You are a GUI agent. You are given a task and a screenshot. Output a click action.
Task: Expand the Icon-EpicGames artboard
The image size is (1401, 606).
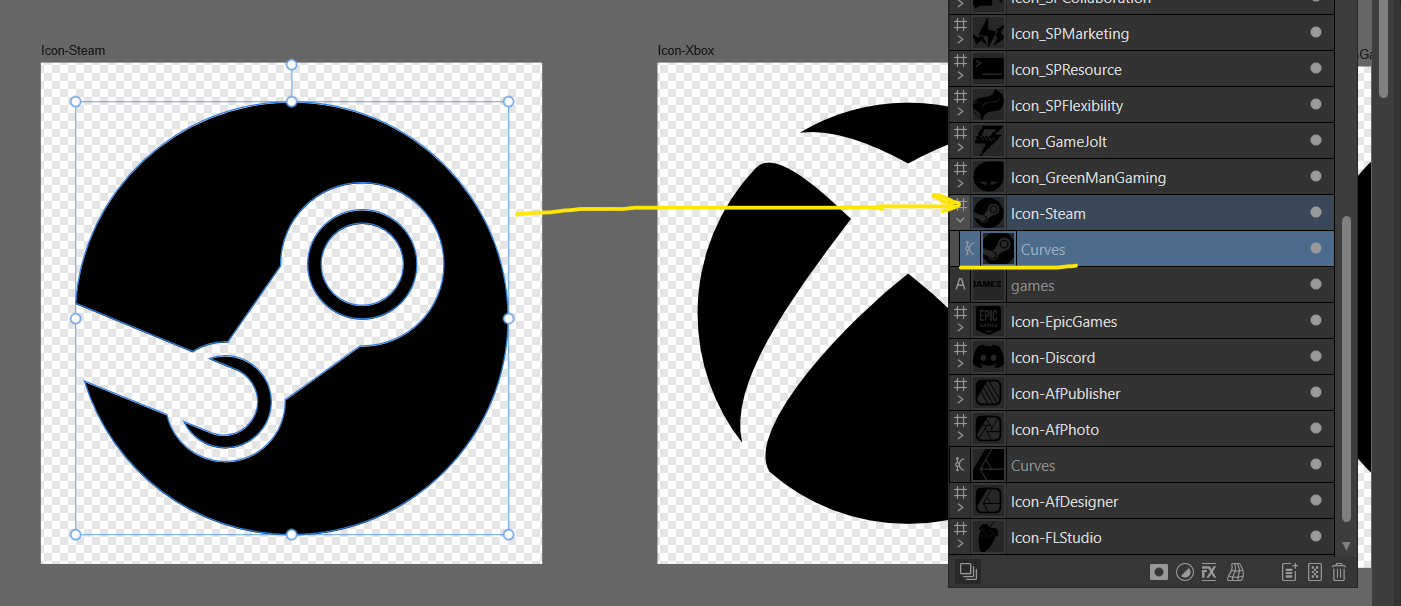960,329
